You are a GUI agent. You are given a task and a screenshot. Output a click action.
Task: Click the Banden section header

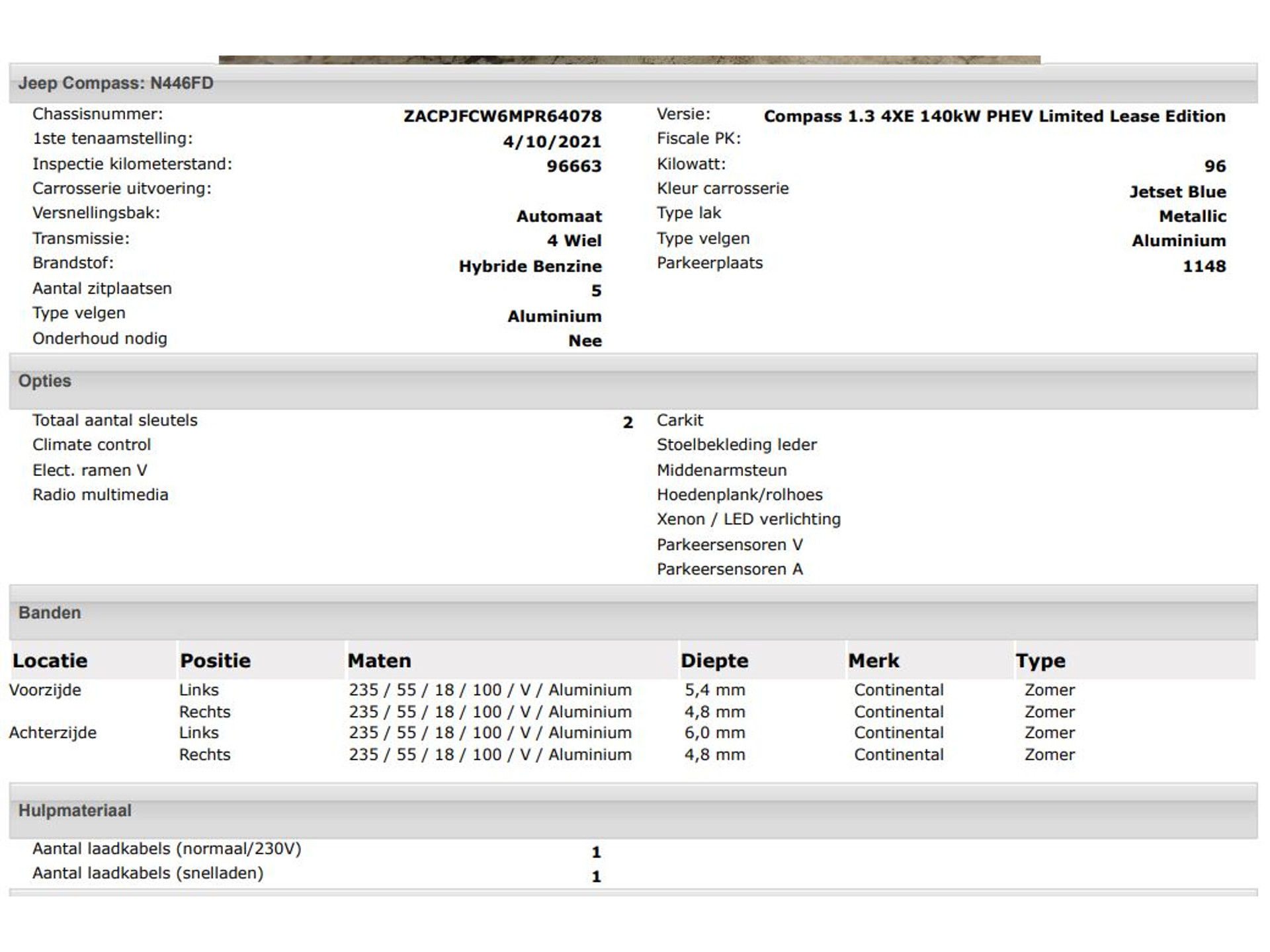(50, 612)
